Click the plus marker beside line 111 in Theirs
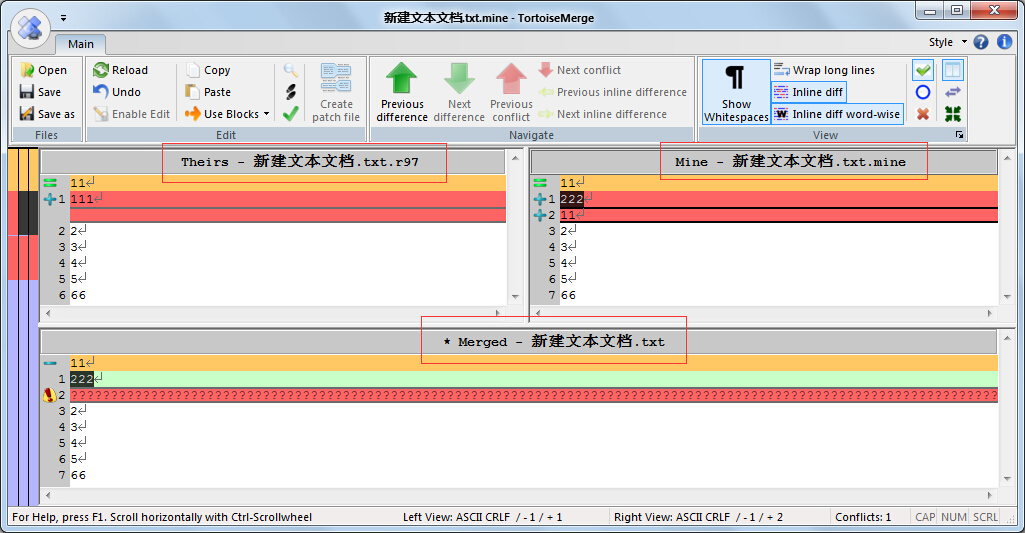This screenshot has width=1025, height=533. click(x=50, y=199)
